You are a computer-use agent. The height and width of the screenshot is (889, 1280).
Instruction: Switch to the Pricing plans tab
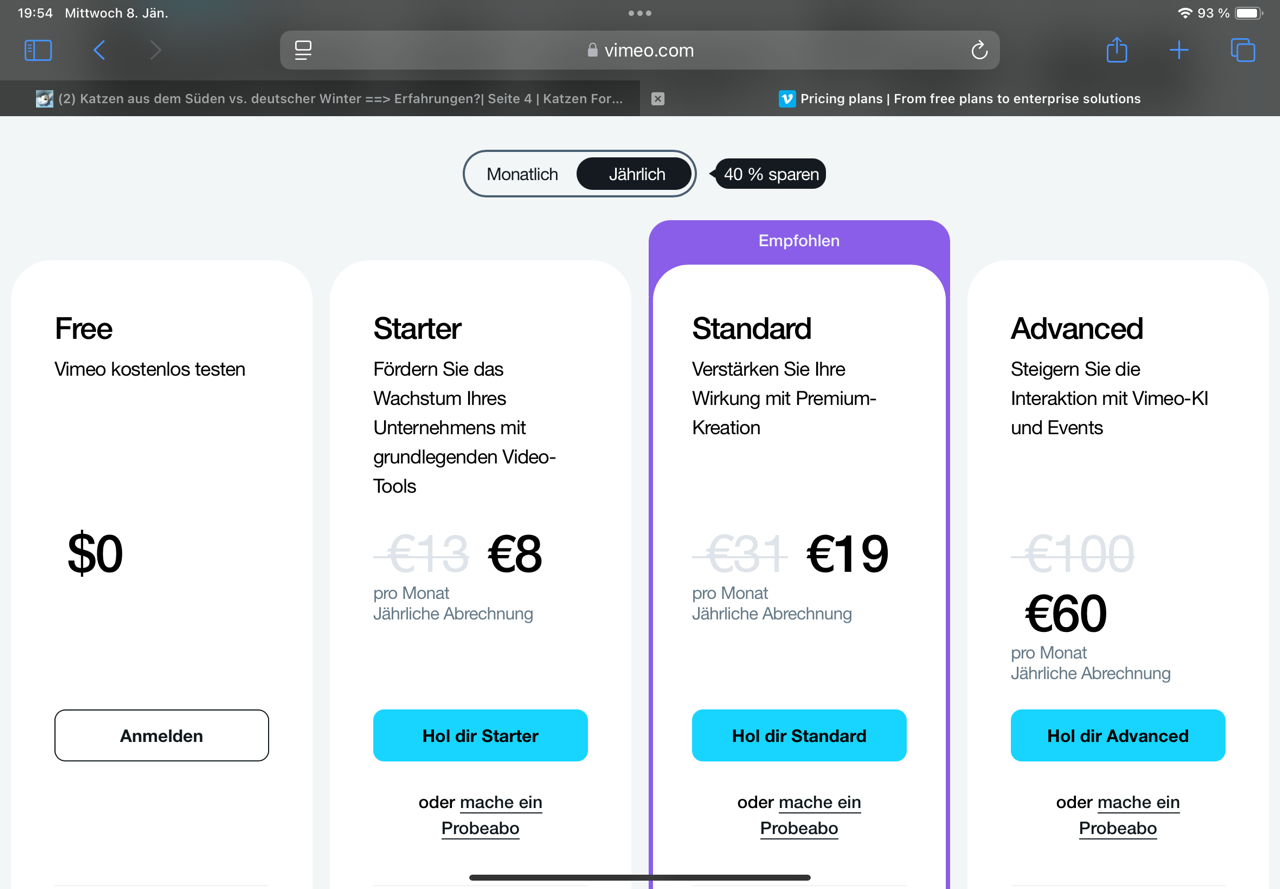[x=959, y=99]
